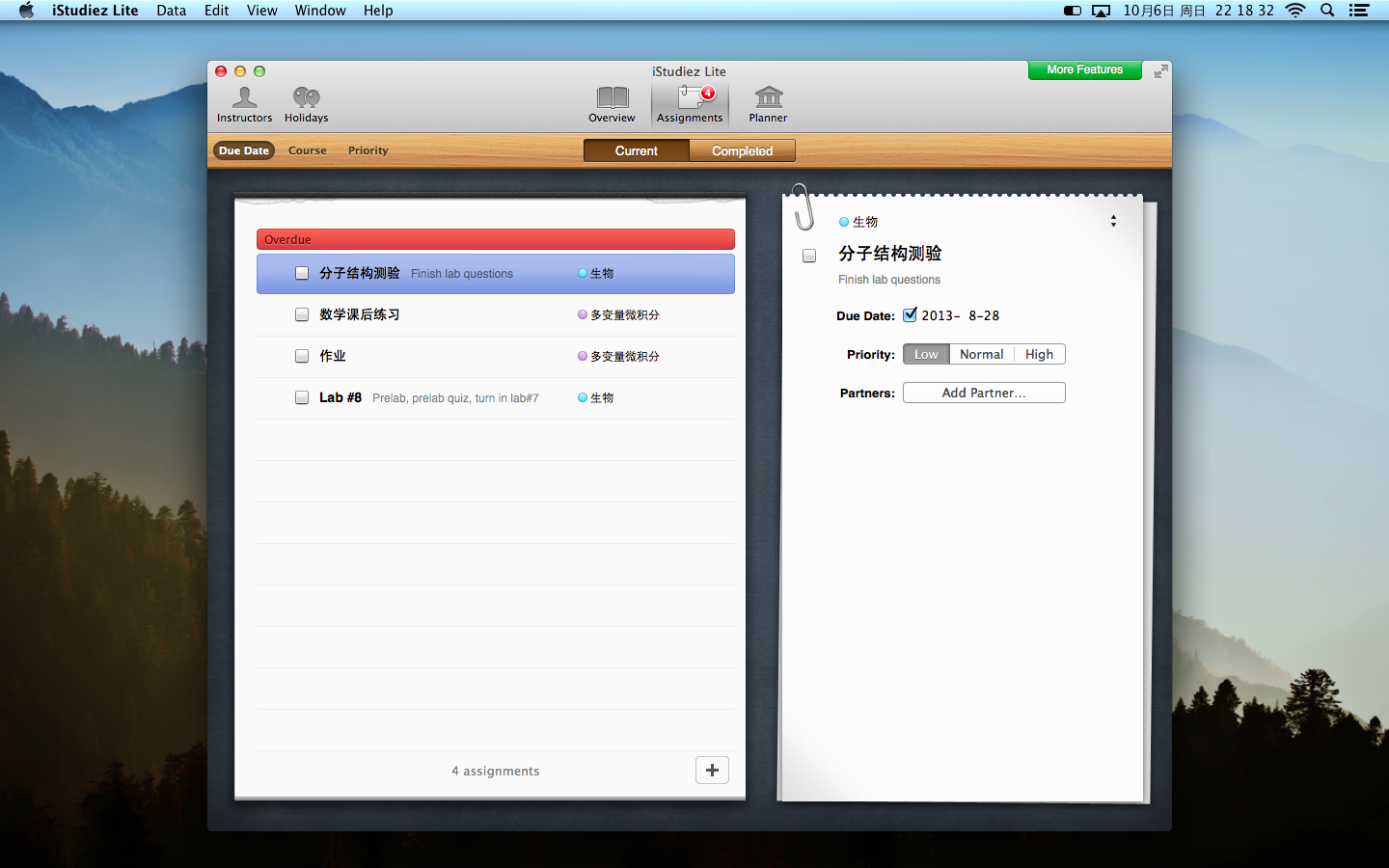1389x868 pixels.
Task: Open the Edit menu
Action: [216, 11]
